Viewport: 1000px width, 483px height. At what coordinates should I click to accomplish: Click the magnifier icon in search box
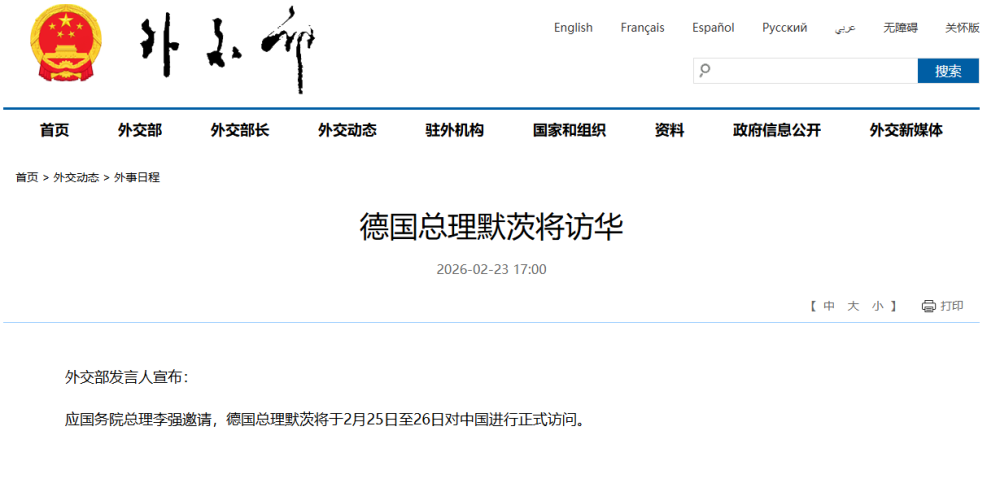[x=705, y=71]
